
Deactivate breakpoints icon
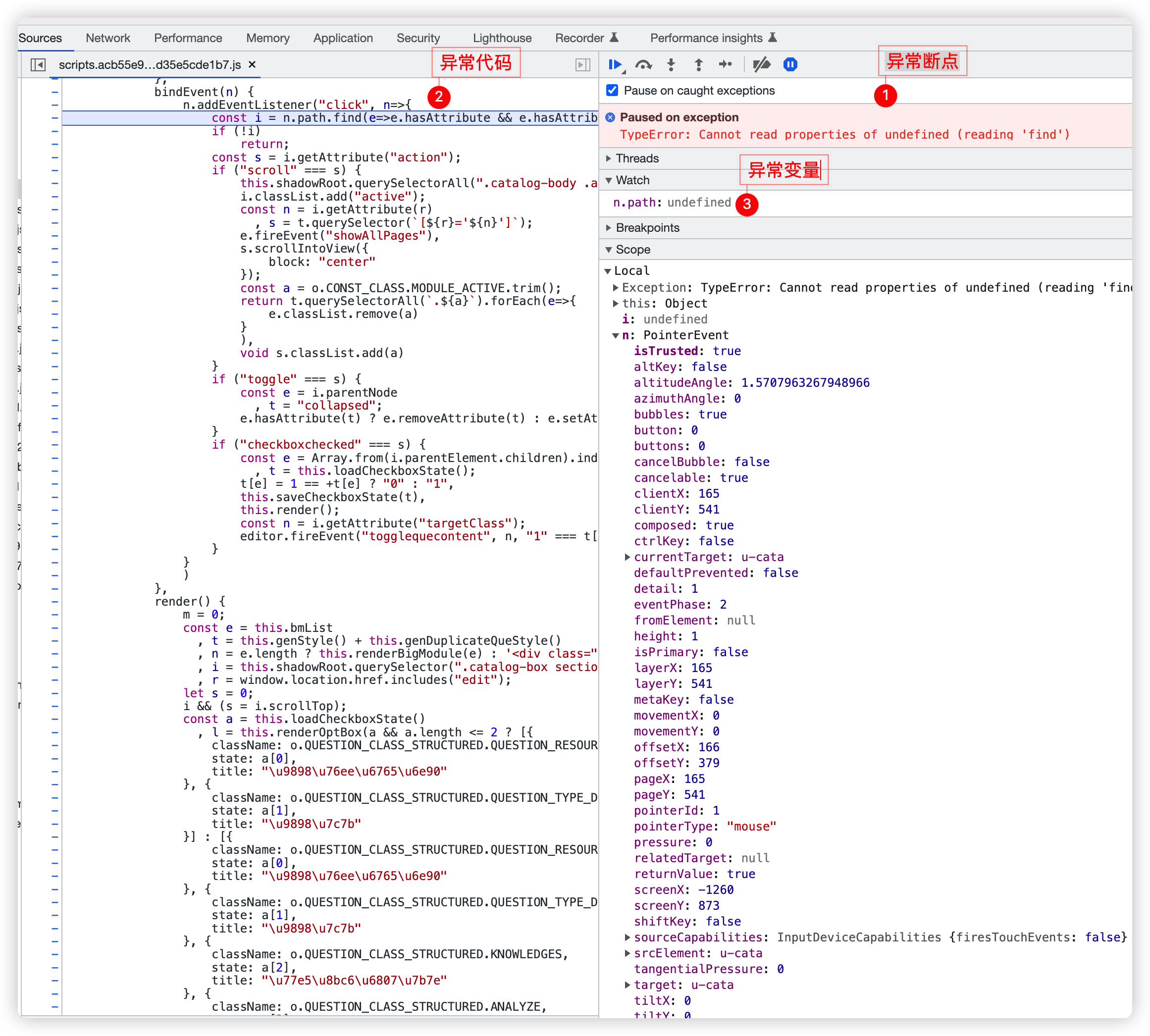tap(761, 65)
